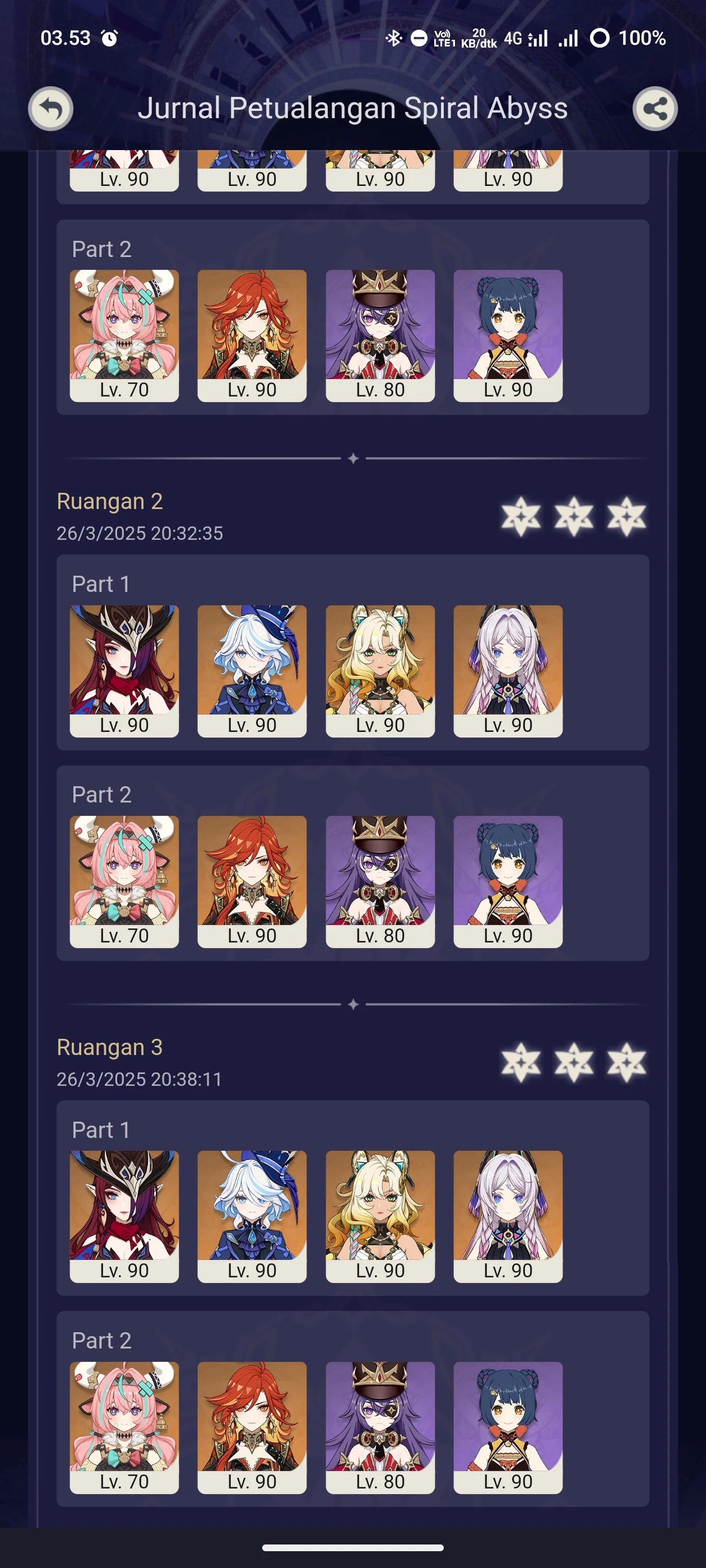
Task: Tap eyepatch Lv. 80 character in Ruangan 3 Part 2
Action: tap(380, 1427)
